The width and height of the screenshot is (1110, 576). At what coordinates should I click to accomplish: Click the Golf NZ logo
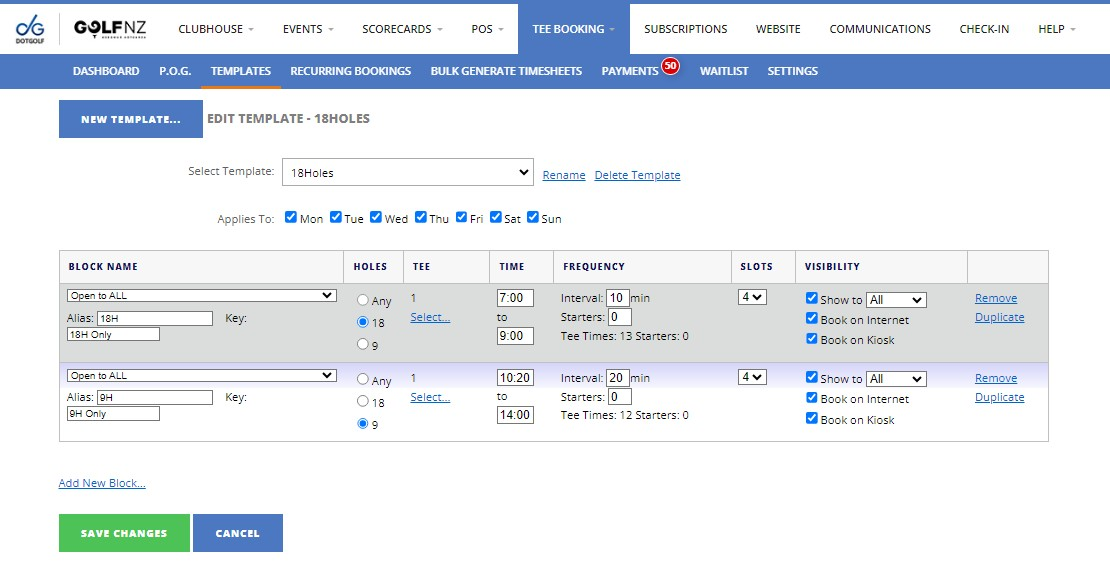click(x=110, y=29)
